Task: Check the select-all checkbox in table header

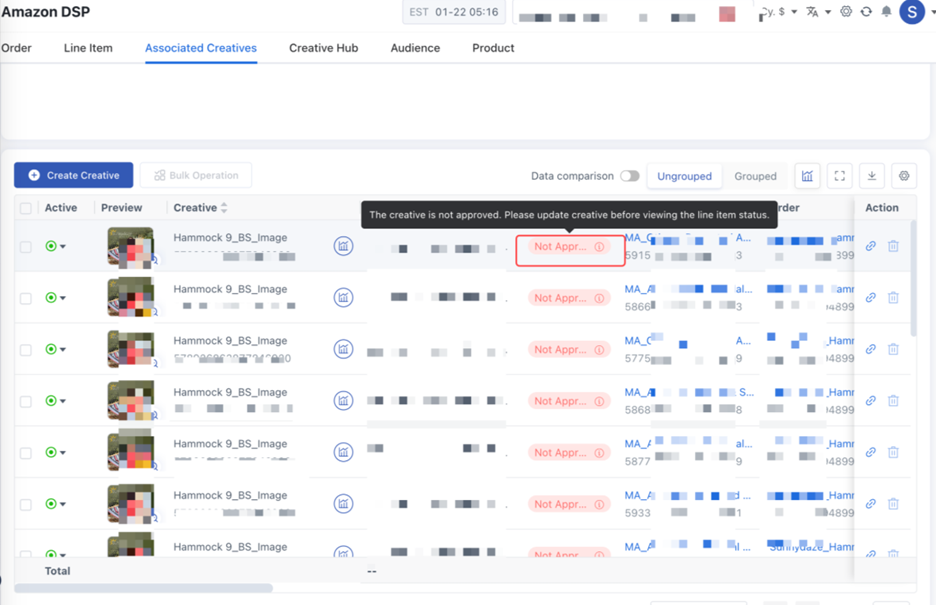Action: (x=26, y=208)
